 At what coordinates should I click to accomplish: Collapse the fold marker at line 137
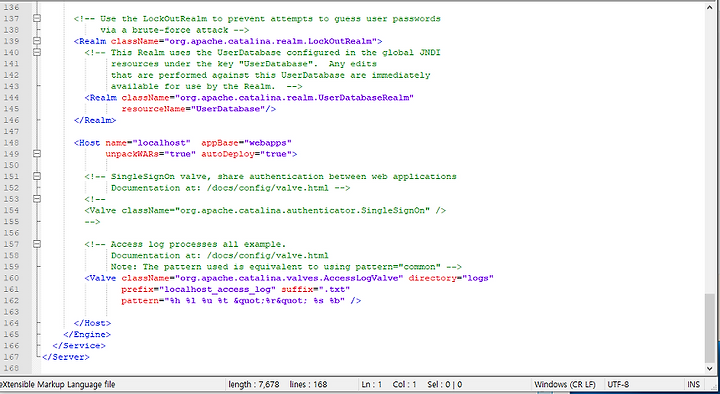coord(37,18)
